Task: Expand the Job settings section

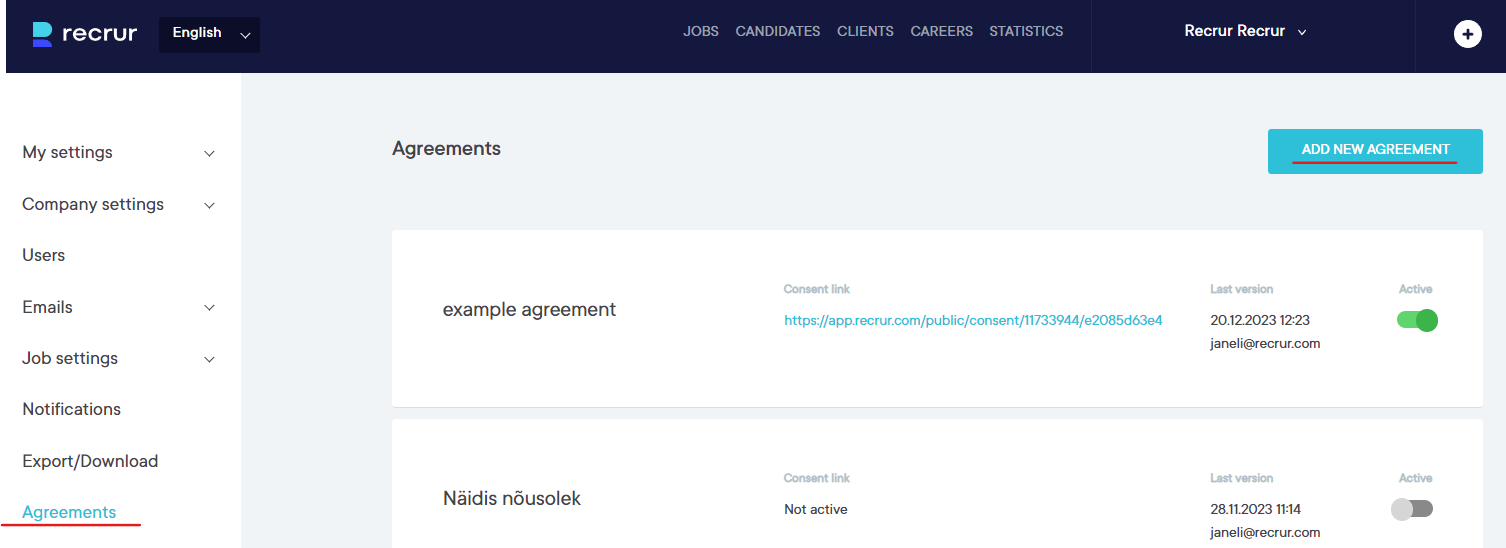Action: pos(119,359)
